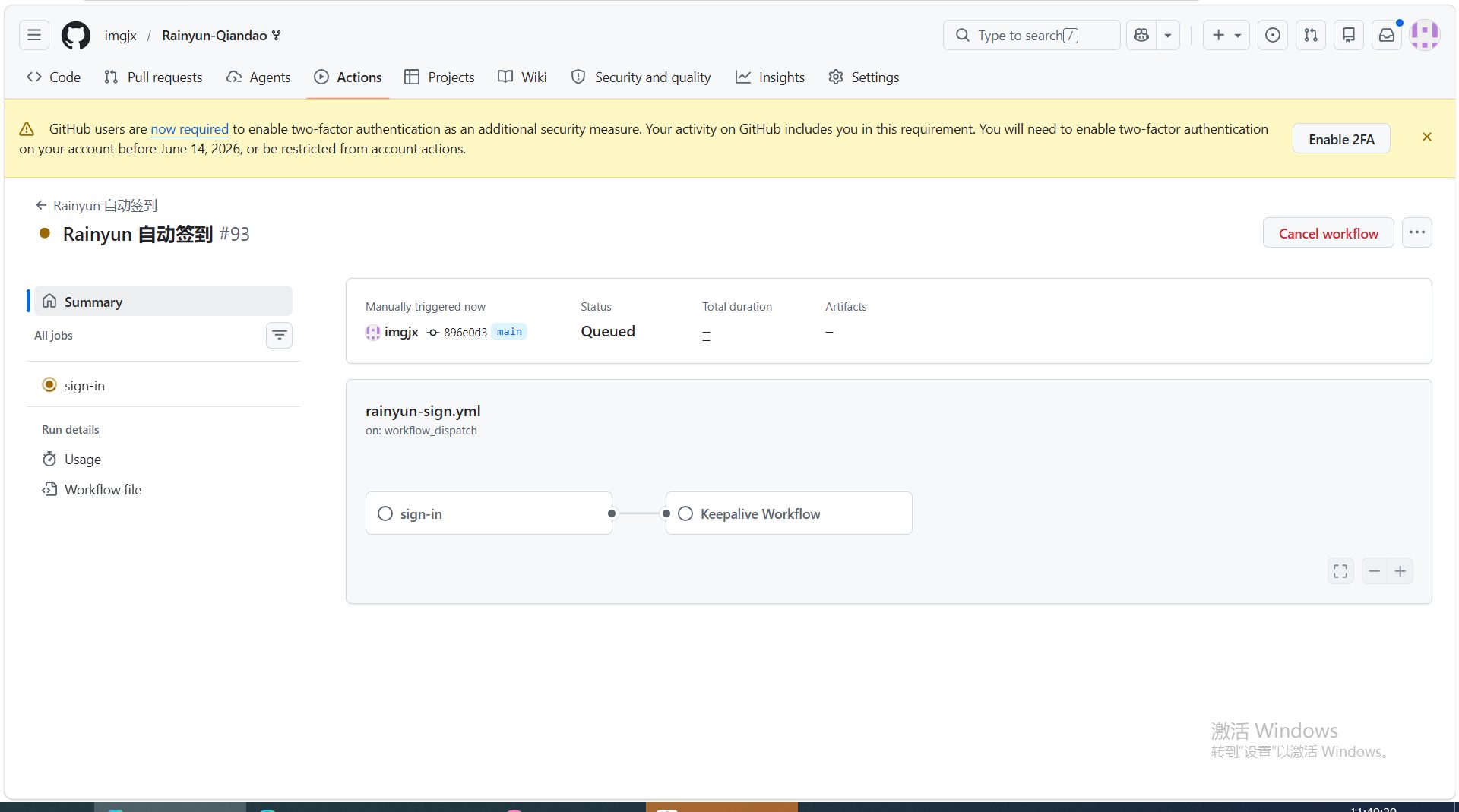Switch to the Code tab
Image resolution: width=1459 pixels, height=812 pixels.
54,77
